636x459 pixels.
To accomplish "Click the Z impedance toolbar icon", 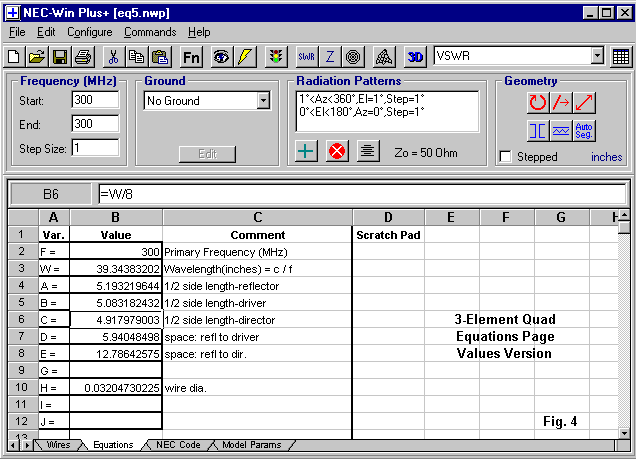I will [331, 57].
